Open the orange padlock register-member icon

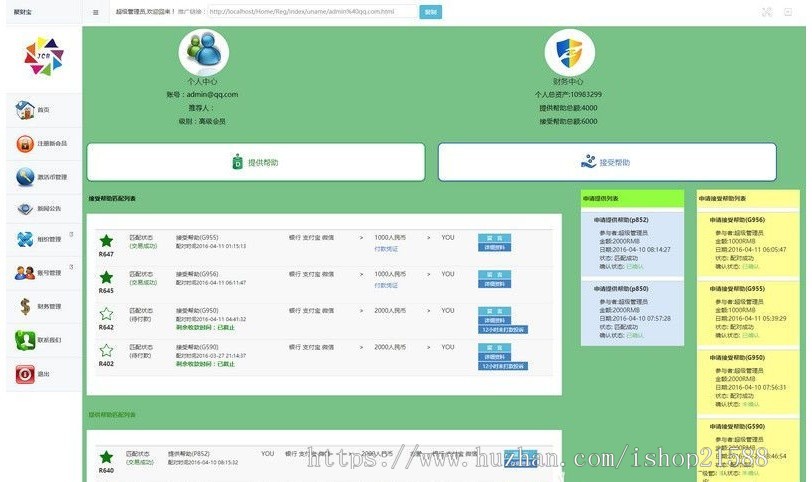[25, 143]
